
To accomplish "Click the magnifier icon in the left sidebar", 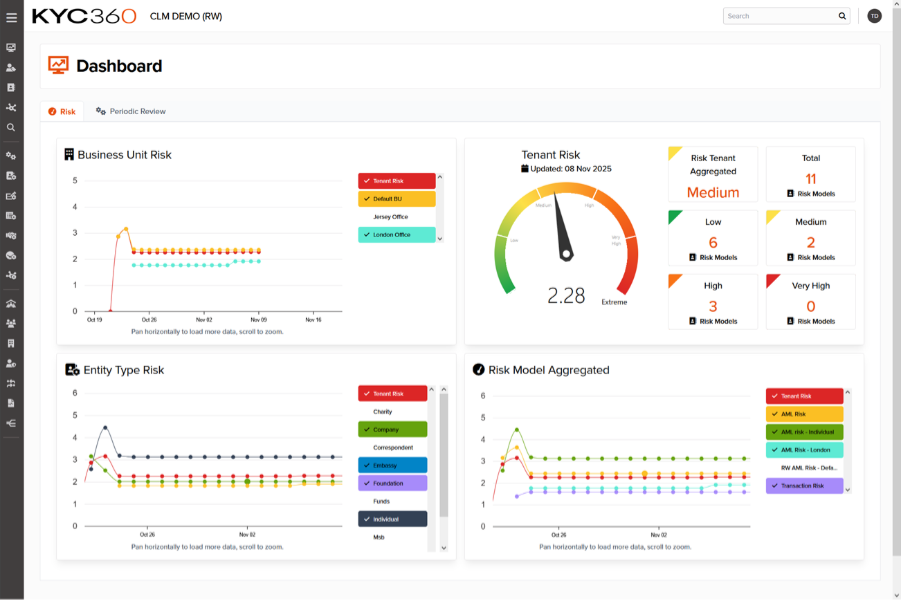I will coord(11,127).
